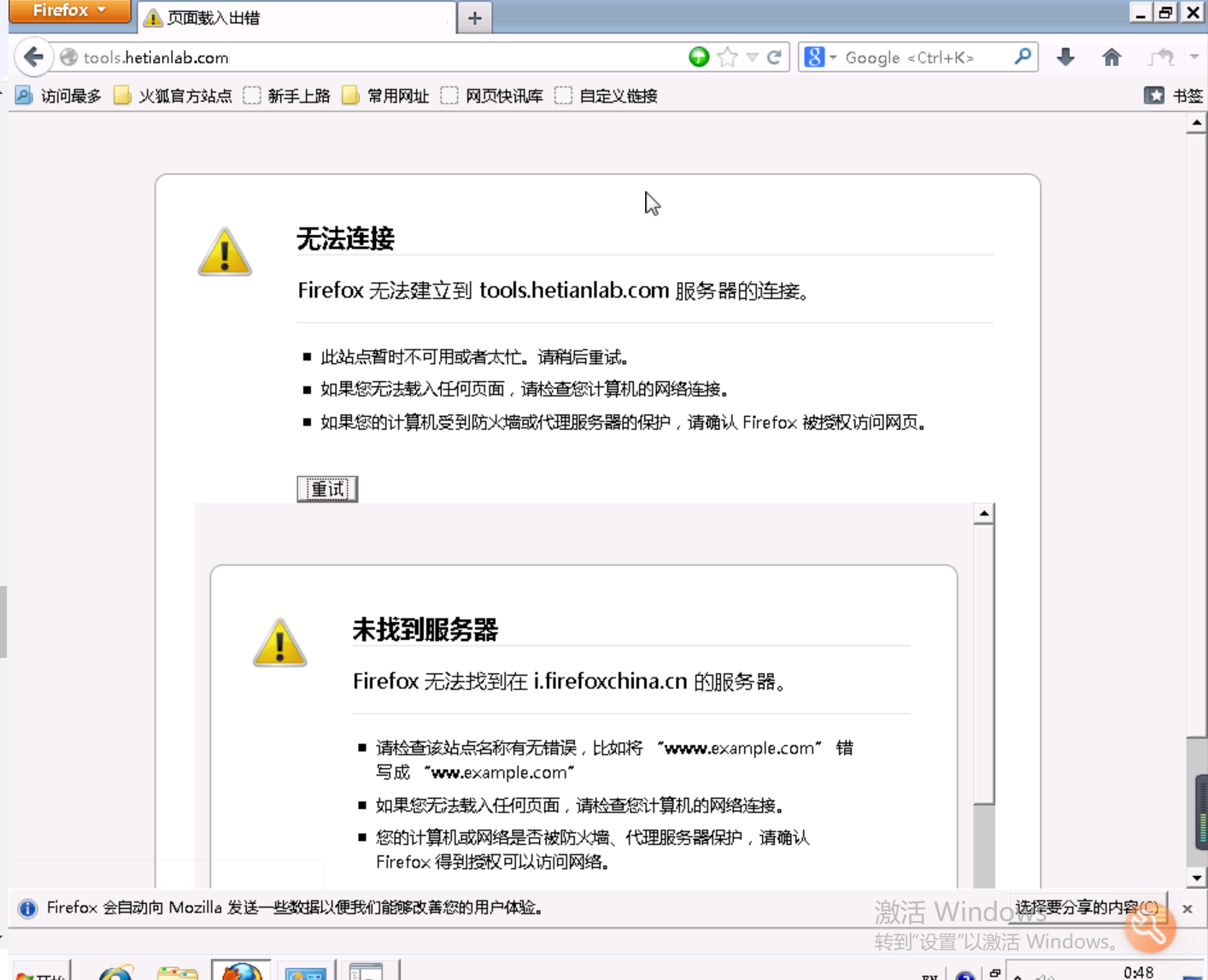Open the 书签 bookmarks menu
1208x980 pixels.
point(1173,96)
